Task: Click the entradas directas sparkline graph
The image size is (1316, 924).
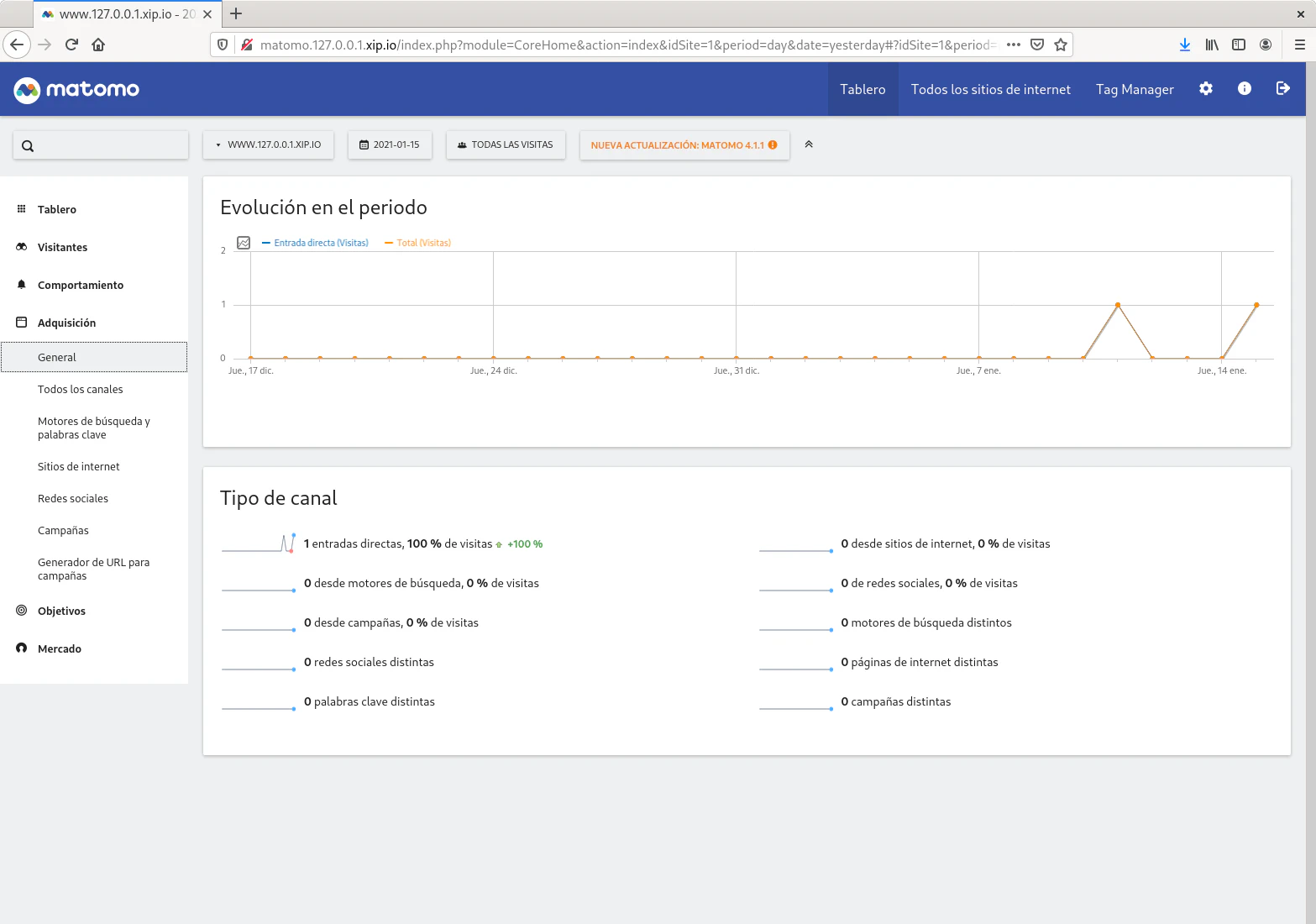Action: (x=259, y=543)
